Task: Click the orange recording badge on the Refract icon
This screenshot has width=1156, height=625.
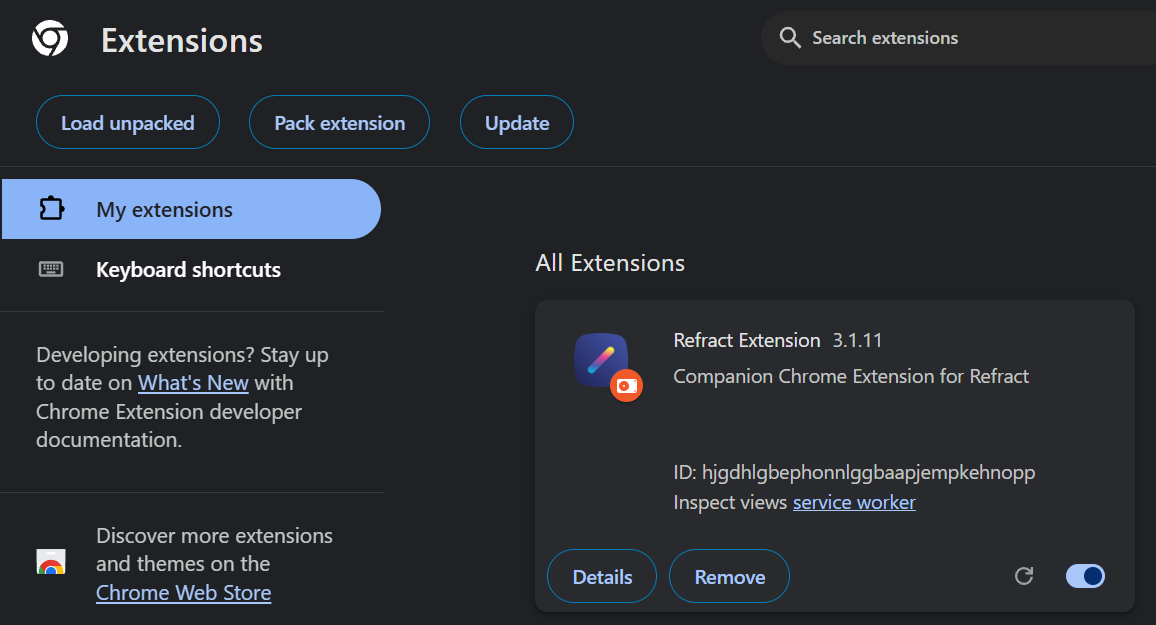Action: pos(627,385)
